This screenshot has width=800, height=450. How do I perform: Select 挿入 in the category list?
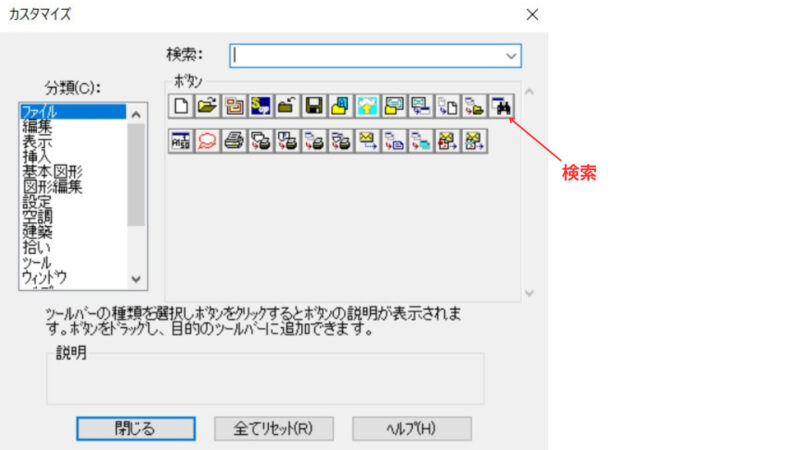(x=73, y=157)
